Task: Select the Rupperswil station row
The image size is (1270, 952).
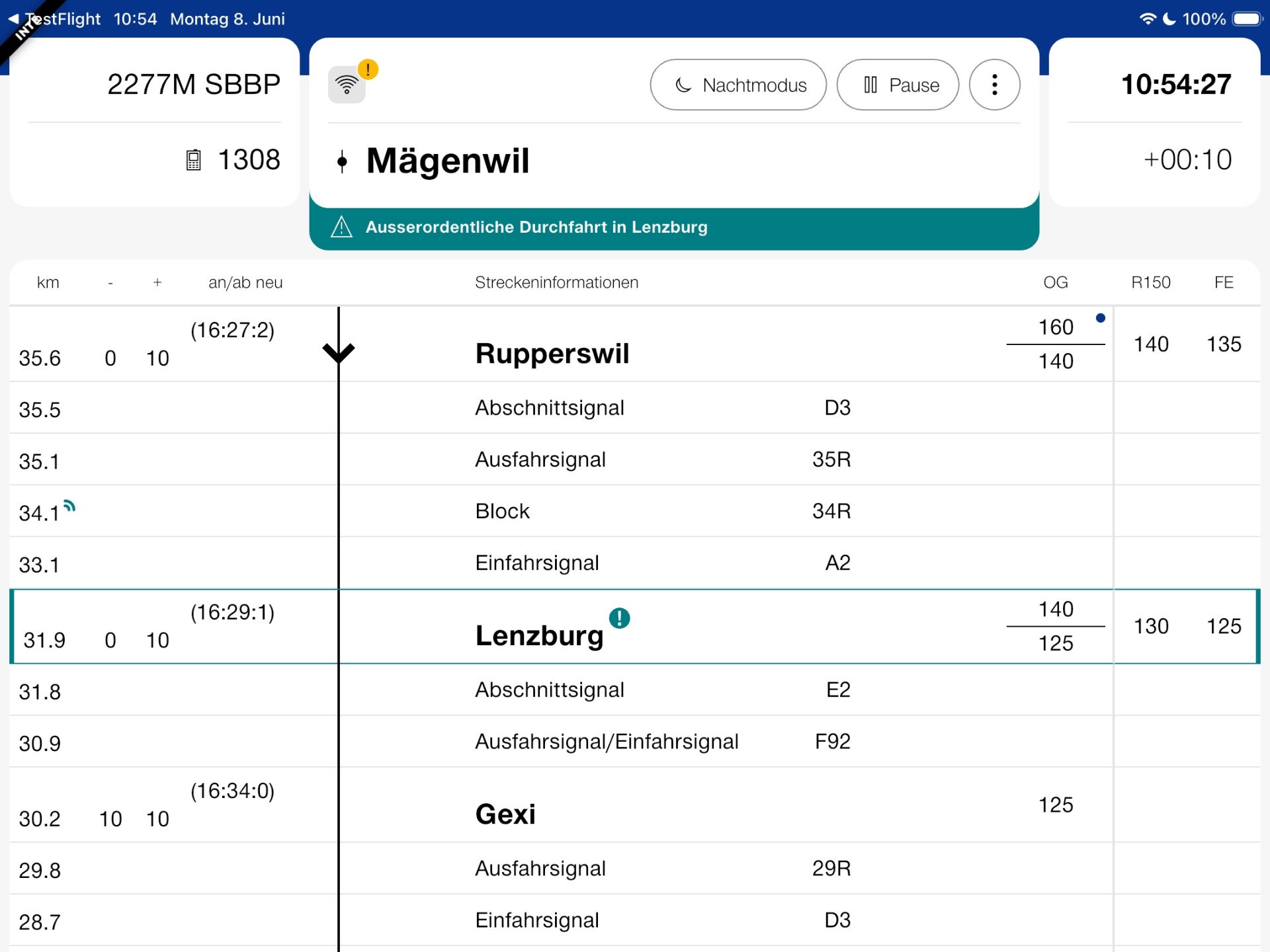Action: click(x=634, y=344)
